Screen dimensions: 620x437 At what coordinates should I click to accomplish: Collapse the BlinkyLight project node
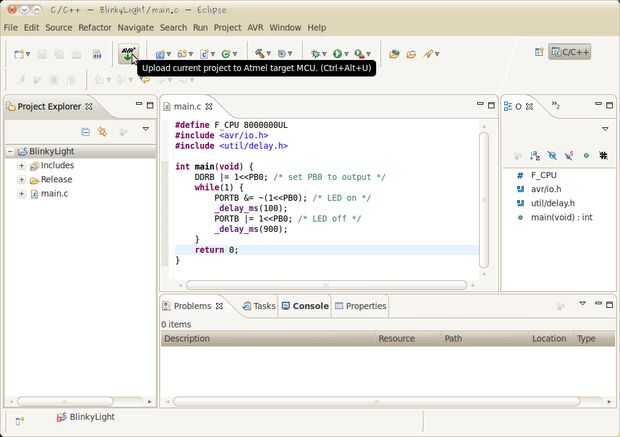pos(10,151)
